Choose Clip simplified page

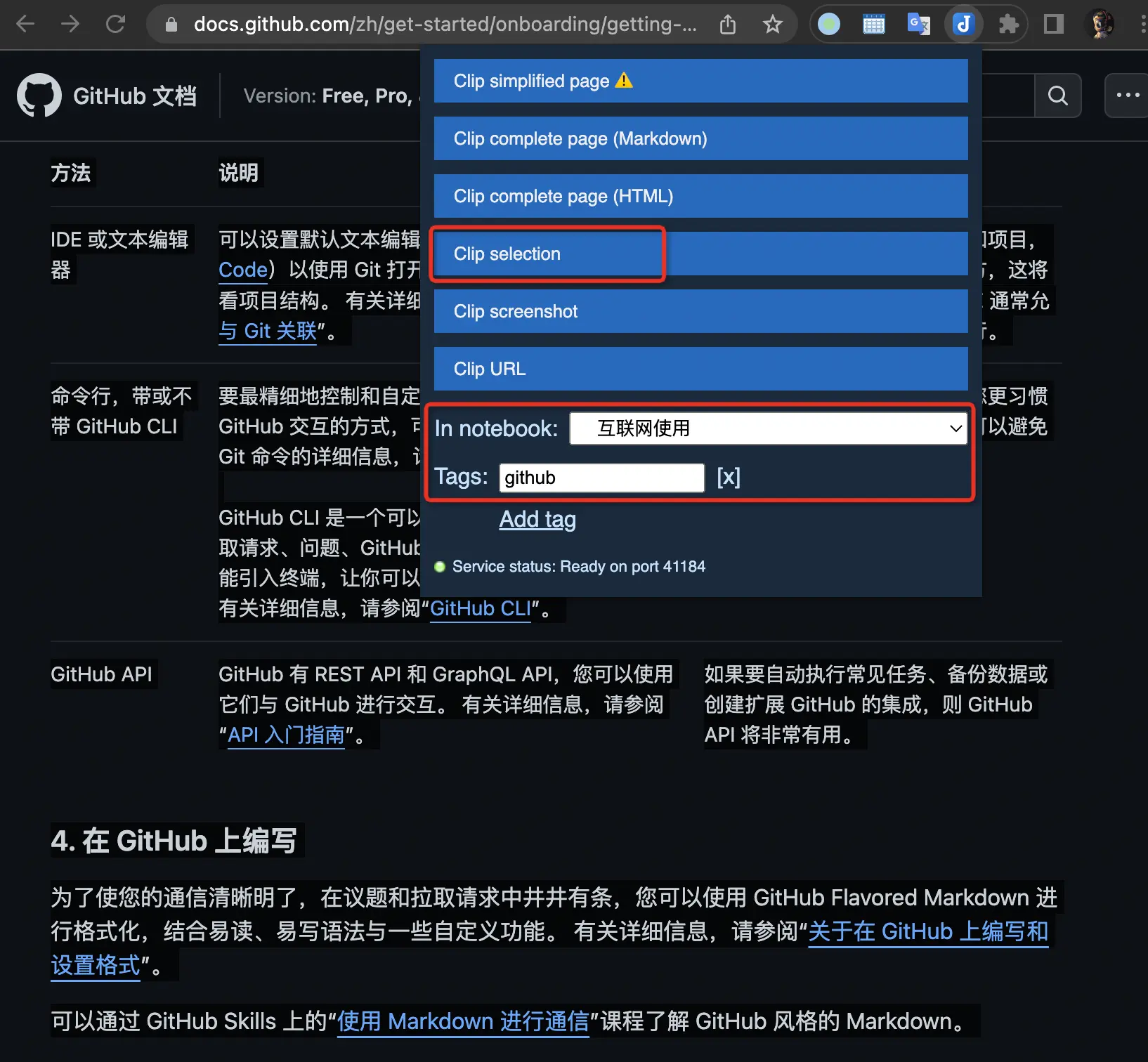701,81
